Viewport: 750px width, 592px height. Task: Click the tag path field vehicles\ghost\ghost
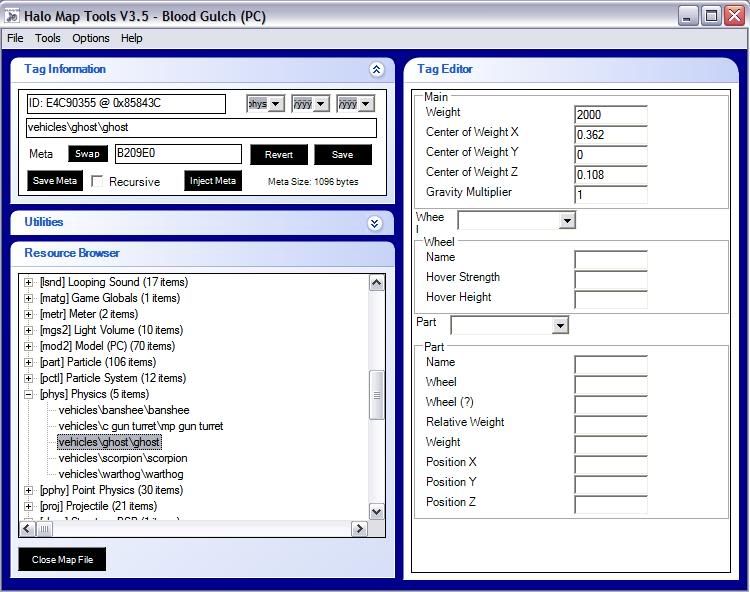click(201, 128)
